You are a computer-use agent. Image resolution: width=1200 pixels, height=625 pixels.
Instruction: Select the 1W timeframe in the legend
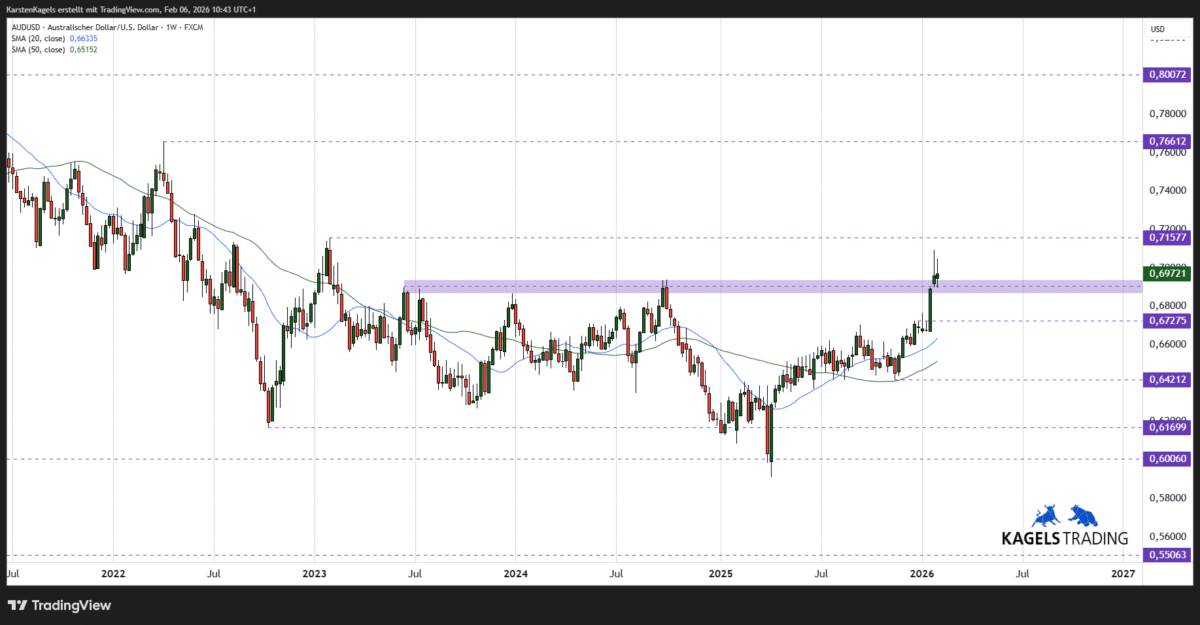pos(171,27)
